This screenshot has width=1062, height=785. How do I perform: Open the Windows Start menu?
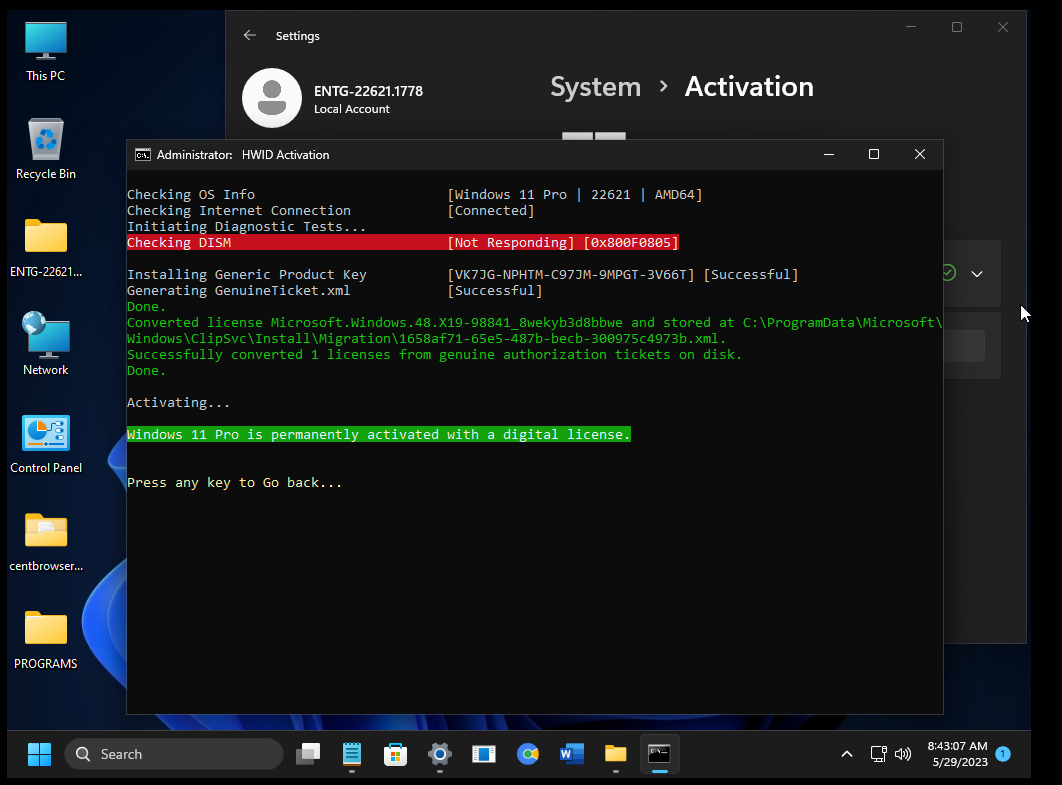39,754
